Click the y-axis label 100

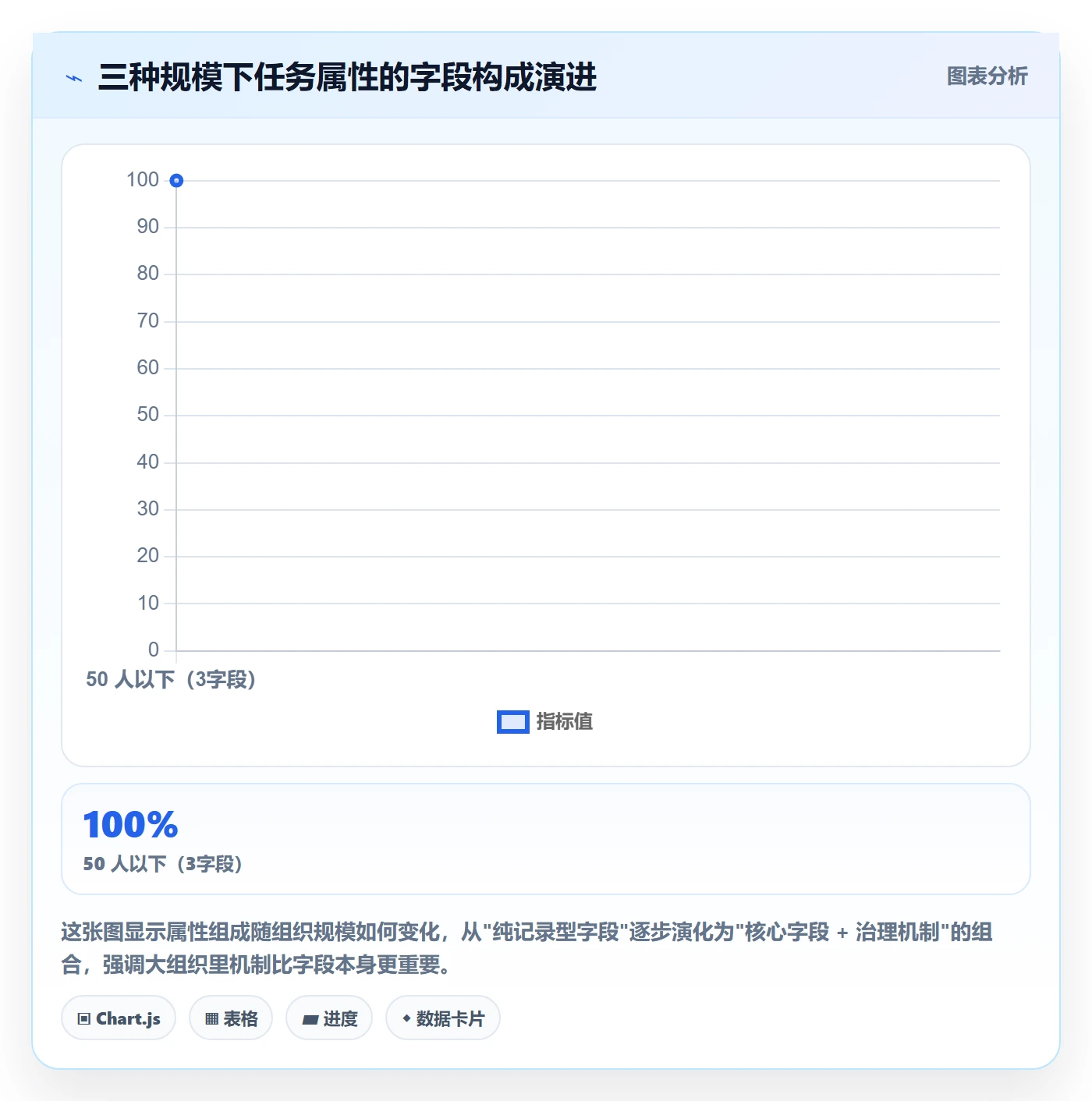143,180
